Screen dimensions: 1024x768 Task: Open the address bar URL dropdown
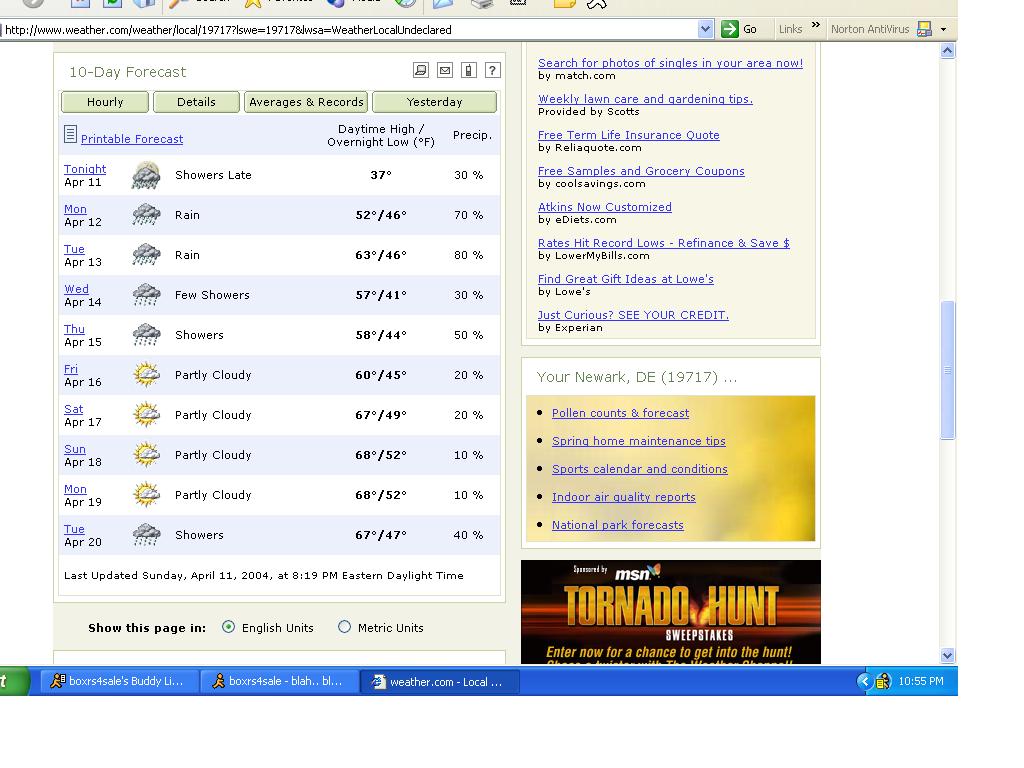(705, 29)
